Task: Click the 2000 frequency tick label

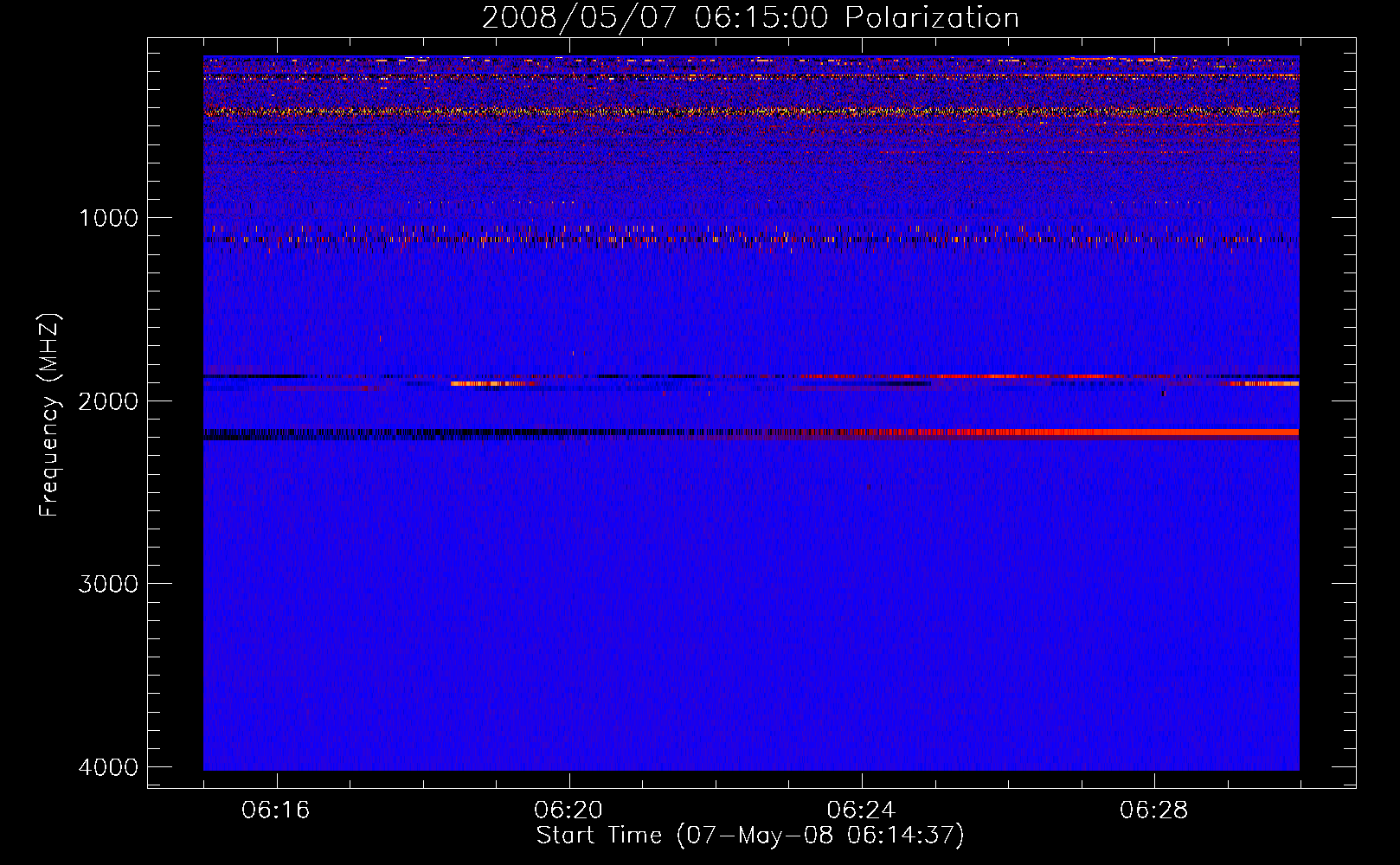Action: (x=108, y=401)
